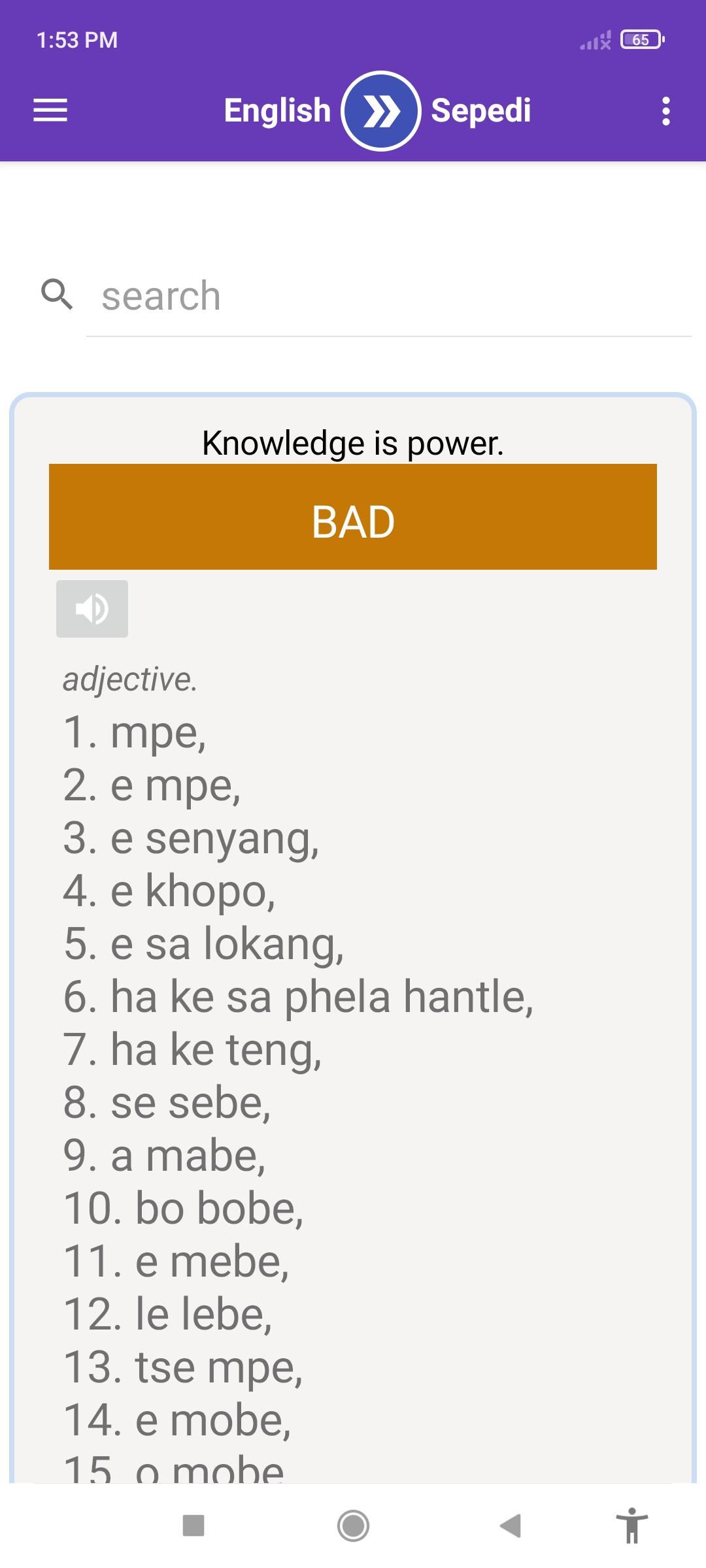Open the navigation drawer menu

[50, 111]
